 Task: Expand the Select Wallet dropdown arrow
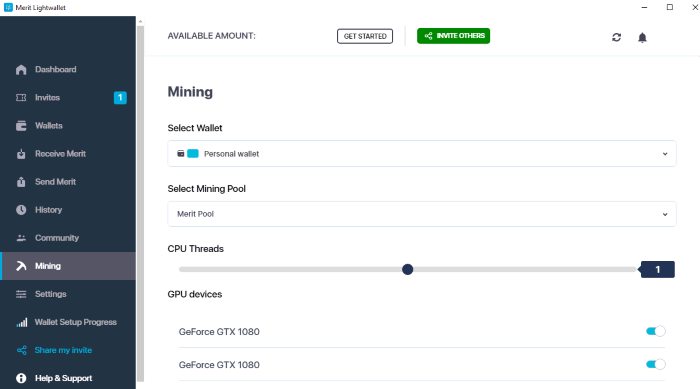coord(665,154)
